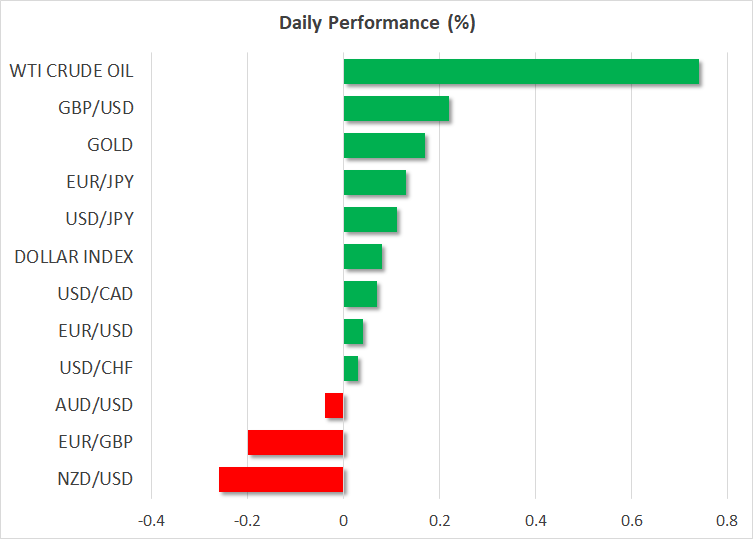Select the GBP/USD green bar
Viewport: 753px width, 539px height.
point(396,109)
